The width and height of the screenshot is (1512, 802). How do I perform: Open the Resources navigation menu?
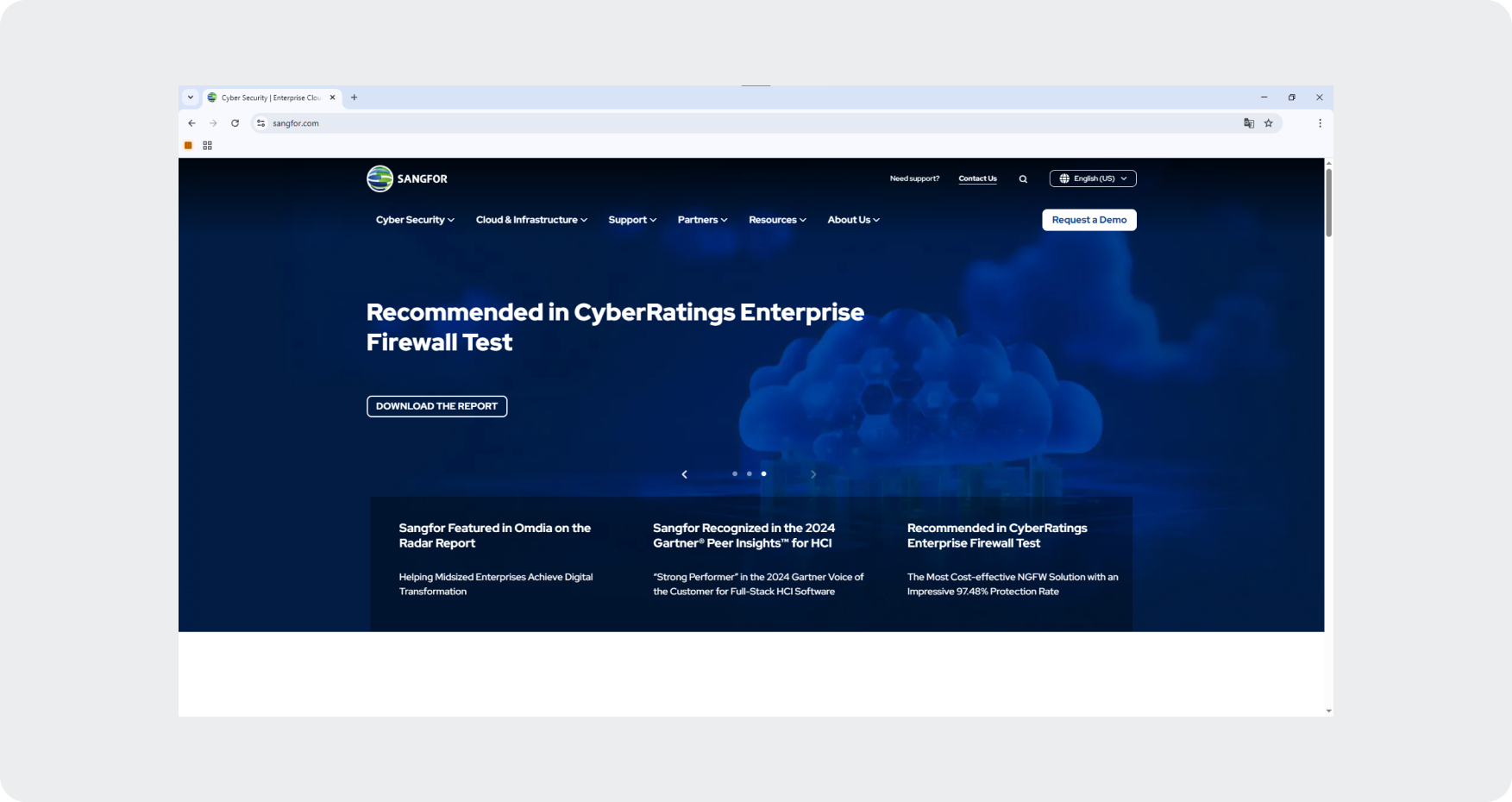pos(777,220)
